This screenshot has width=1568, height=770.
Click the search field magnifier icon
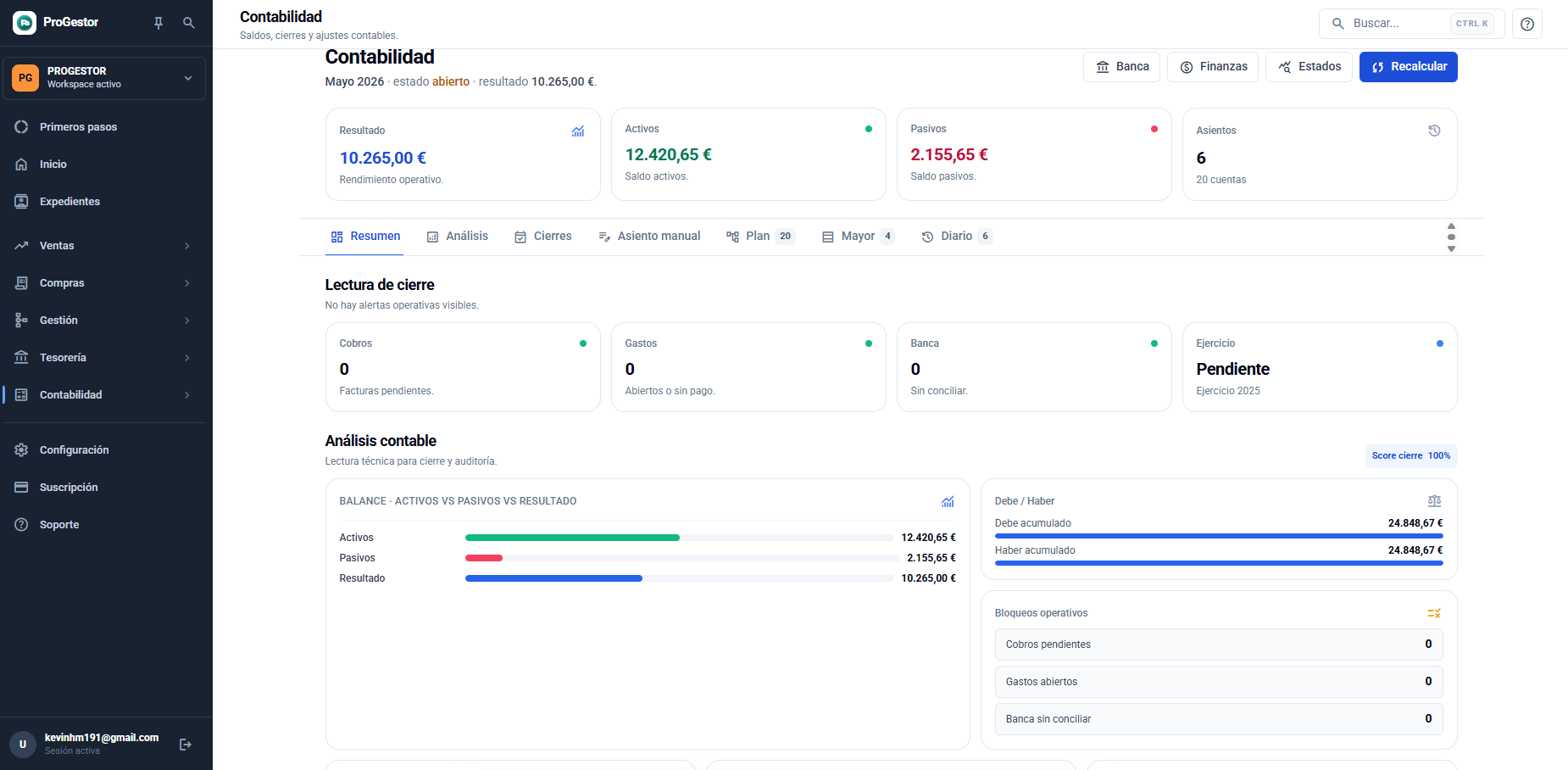point(1338,24)
